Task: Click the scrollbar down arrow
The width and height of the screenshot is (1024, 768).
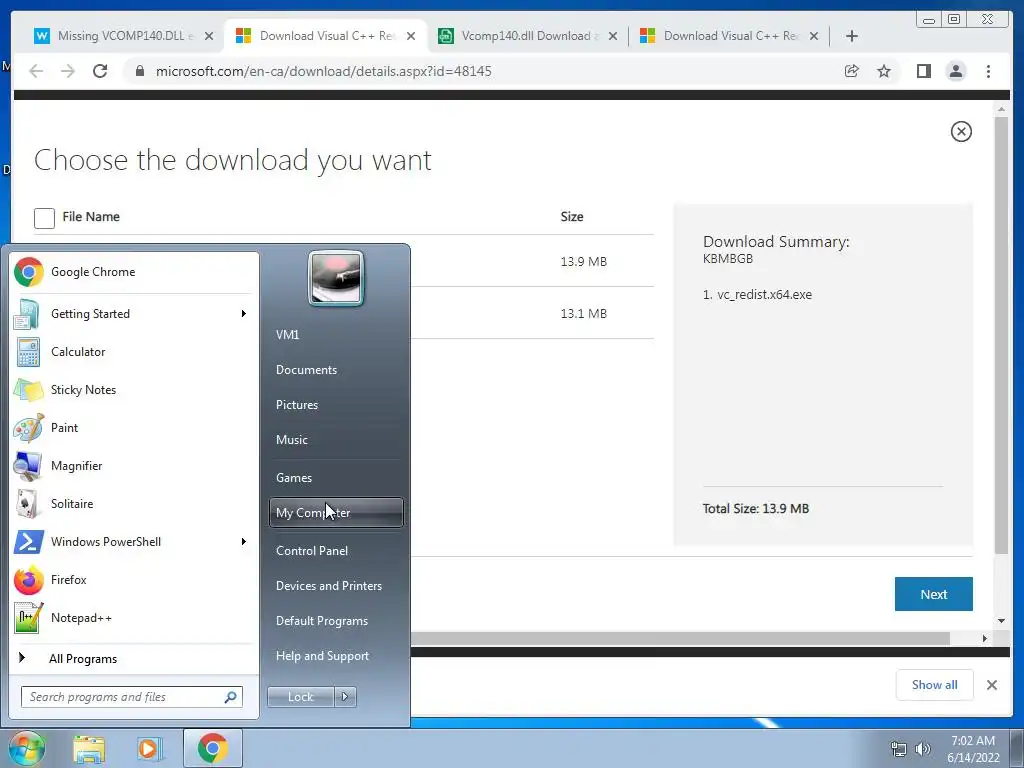Action: 1001,621
